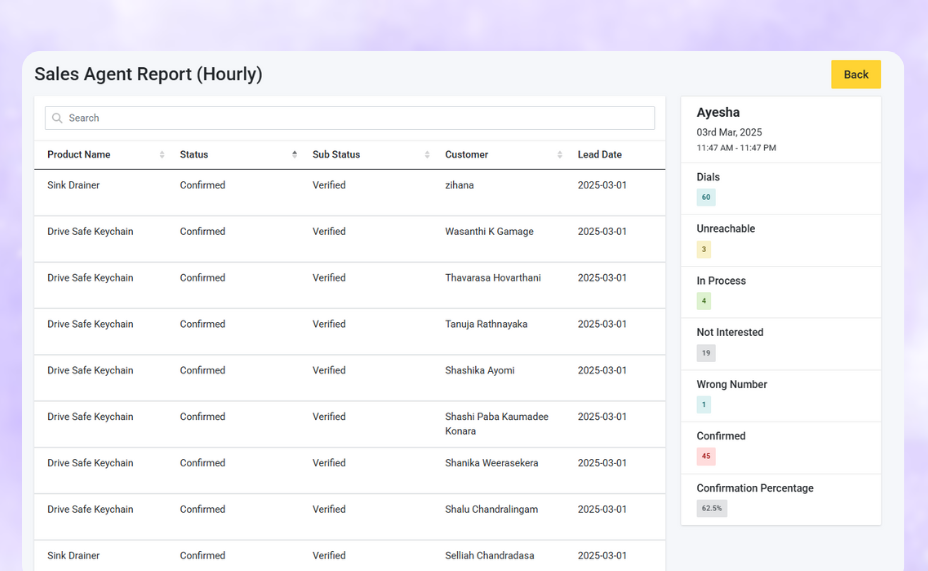The width and height of the screenshot is (928, 571).
Task: Select customer Shalu Chandralingam
Action: point(491,509)
